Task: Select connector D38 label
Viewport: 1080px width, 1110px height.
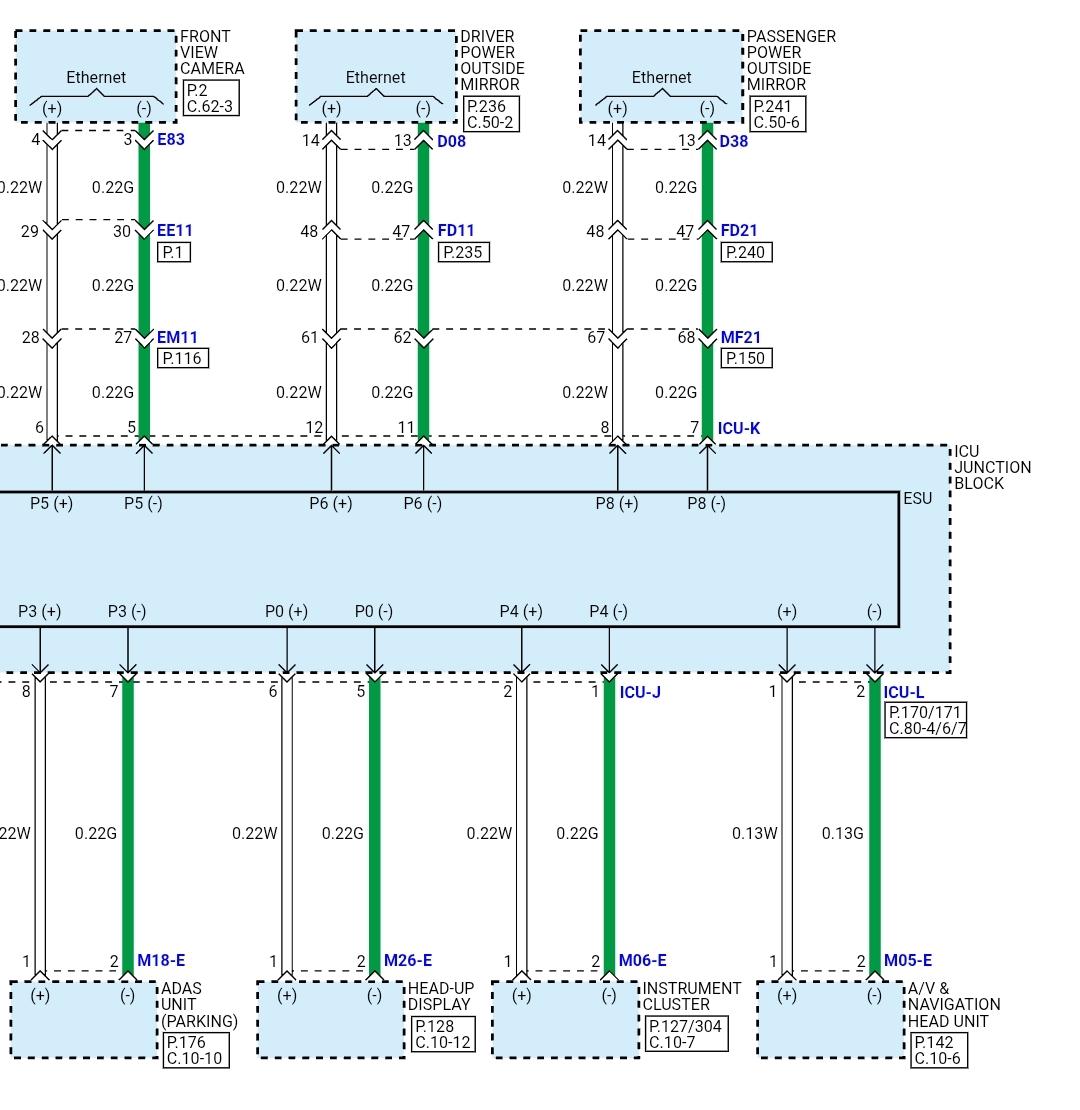Action: [734, 141]
